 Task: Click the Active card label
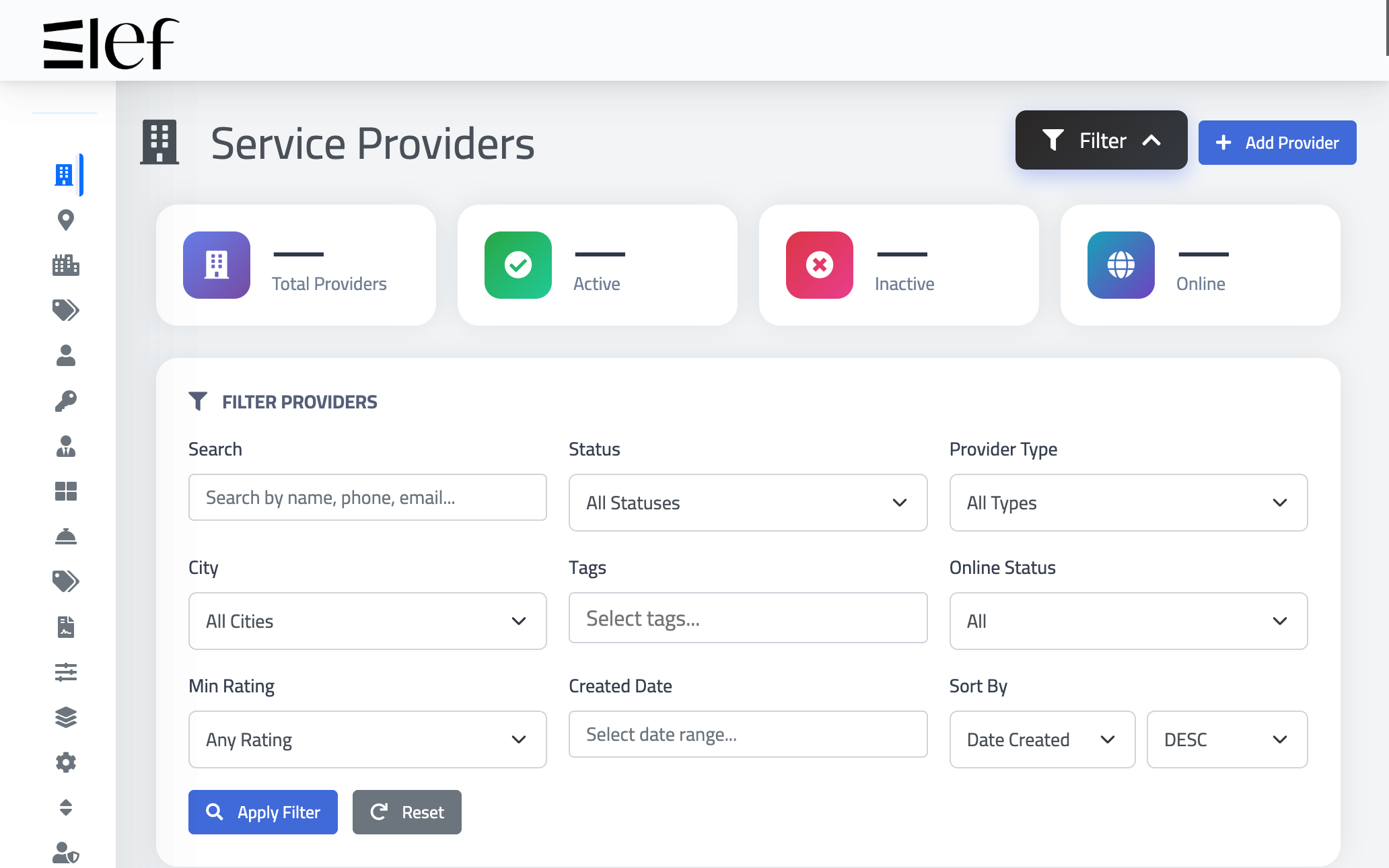[597, 284]
